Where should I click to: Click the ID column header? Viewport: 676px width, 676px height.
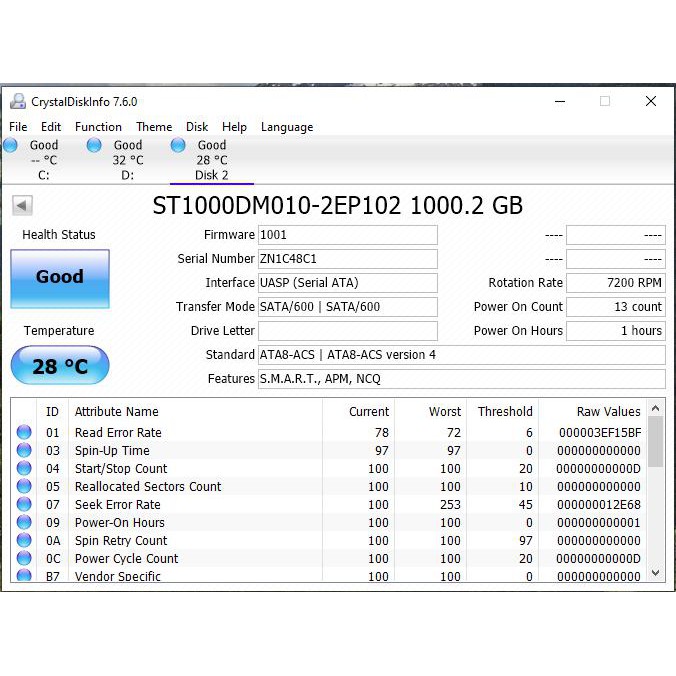pos(52,411)
